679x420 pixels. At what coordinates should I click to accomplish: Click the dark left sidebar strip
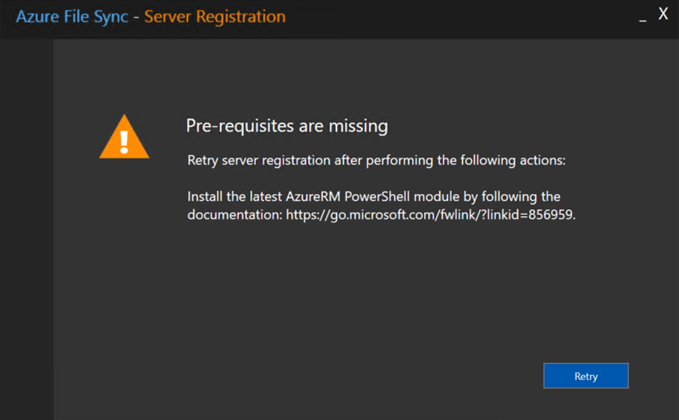pyautogui.click(x=27, y=229)
